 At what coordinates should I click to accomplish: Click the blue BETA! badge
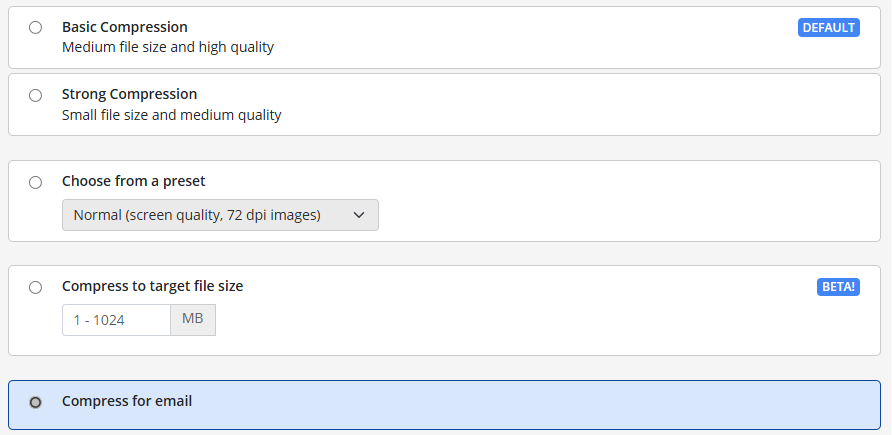click(x=838, y=287)
